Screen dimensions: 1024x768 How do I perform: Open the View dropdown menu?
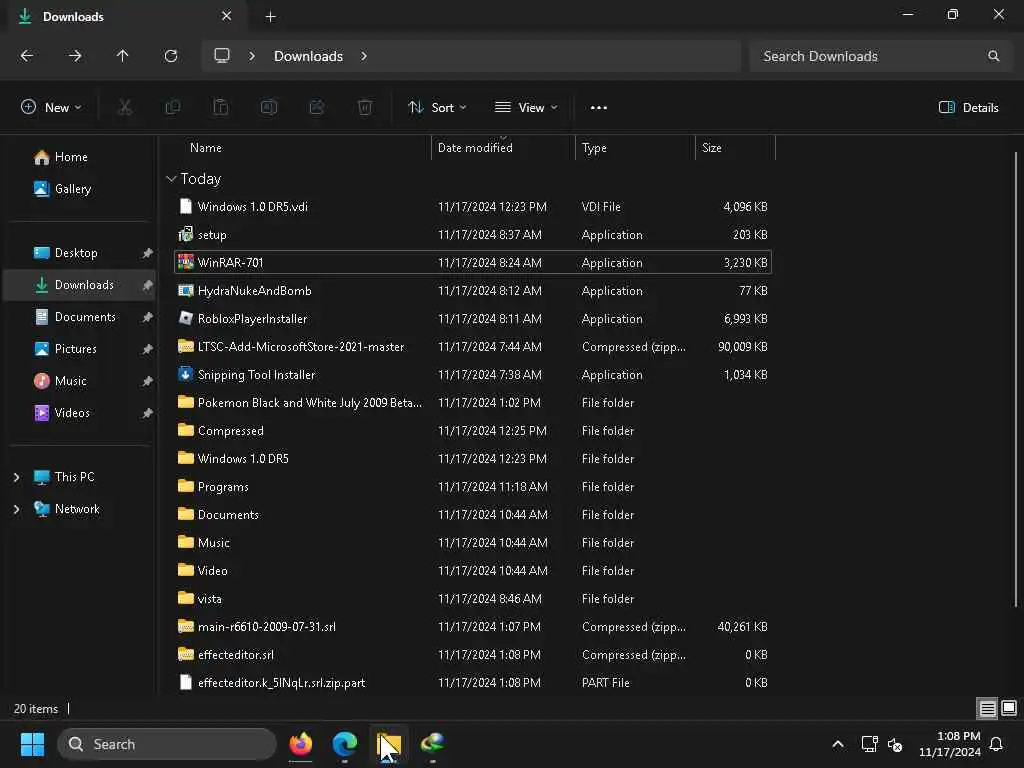[526, 108]
